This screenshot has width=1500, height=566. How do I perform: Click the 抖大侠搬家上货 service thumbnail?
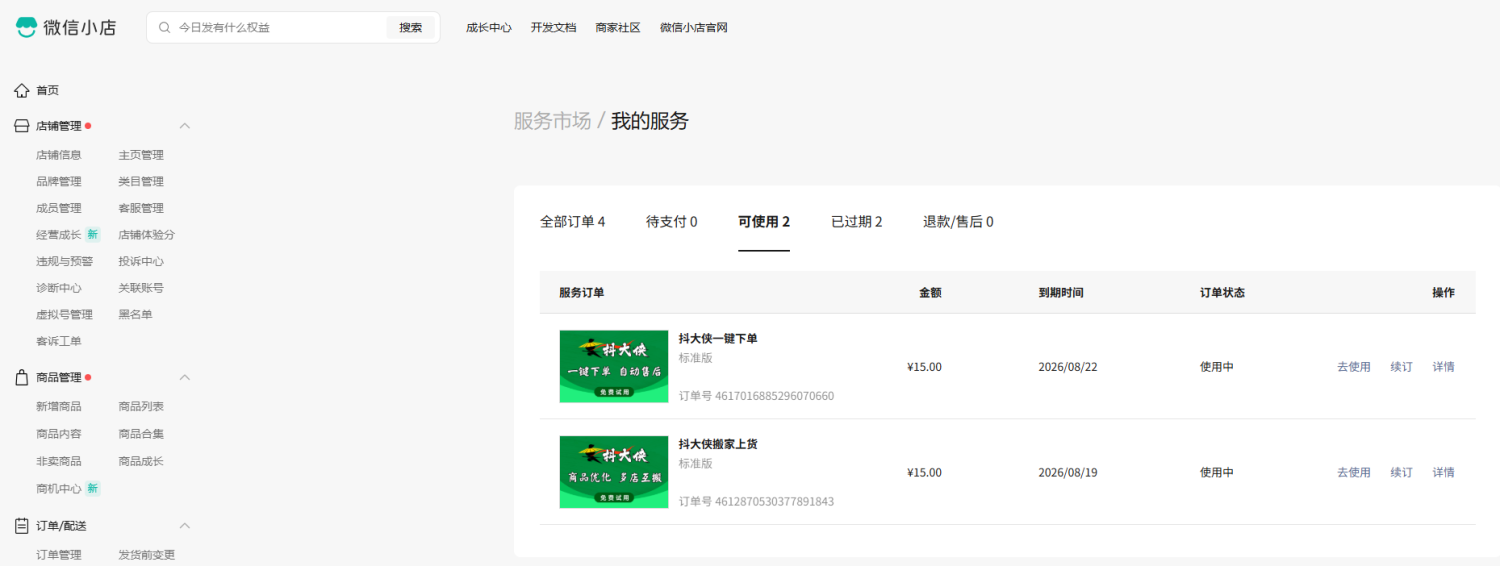tap(614, 472)
